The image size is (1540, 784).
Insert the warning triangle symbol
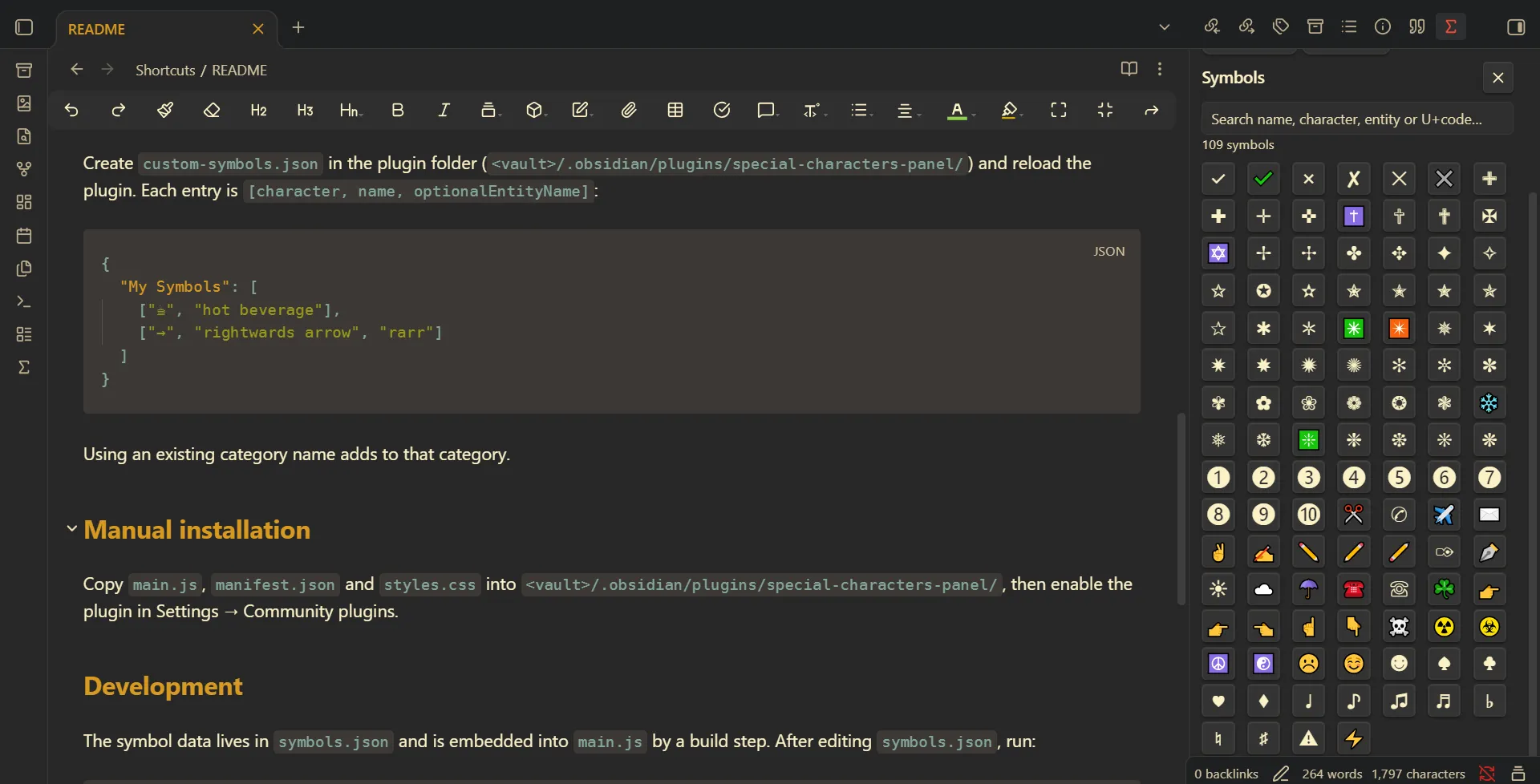(x=1309, y=738)
